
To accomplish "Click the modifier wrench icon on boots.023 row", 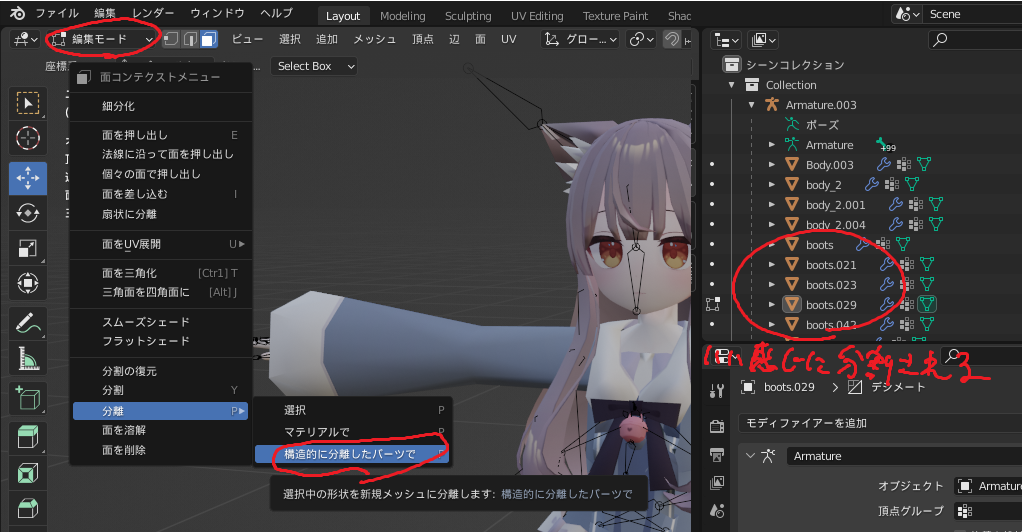I will coord(886,284).
